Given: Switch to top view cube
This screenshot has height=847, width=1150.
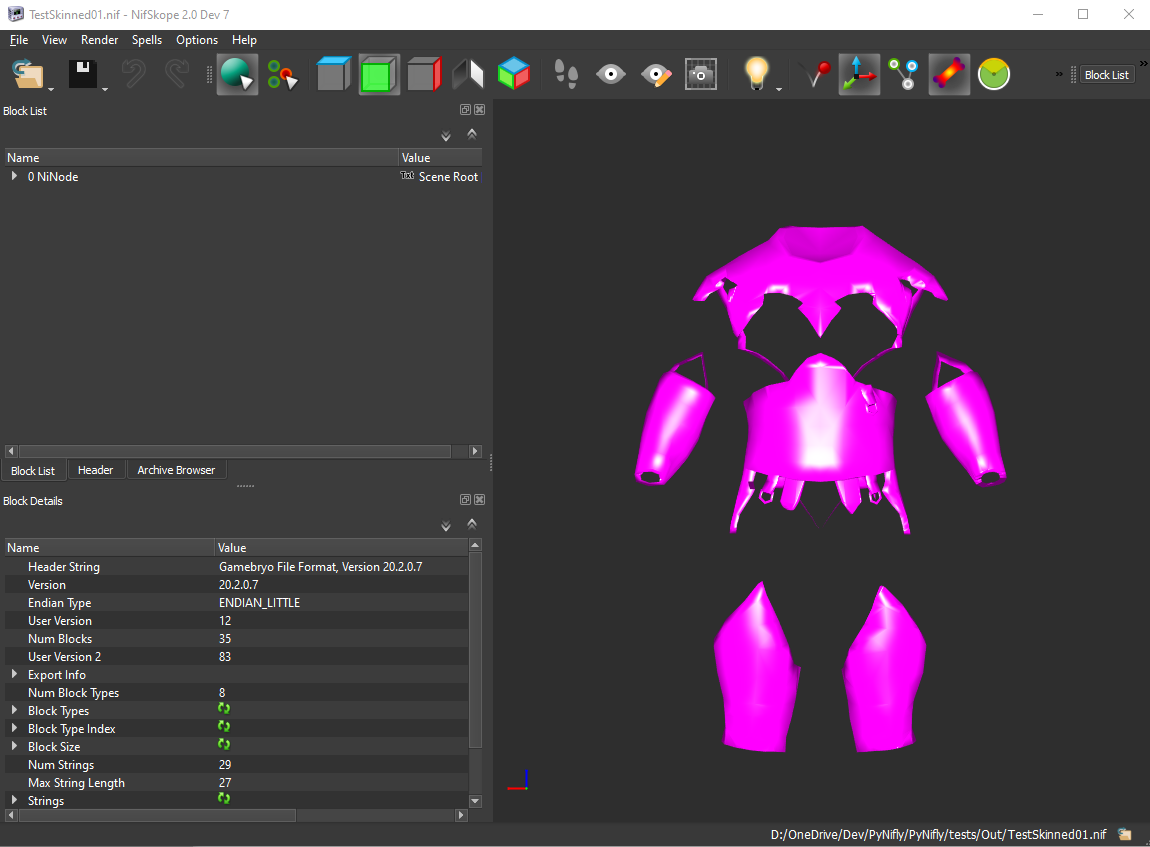Looking at the screenshot, I should (334, 74).
